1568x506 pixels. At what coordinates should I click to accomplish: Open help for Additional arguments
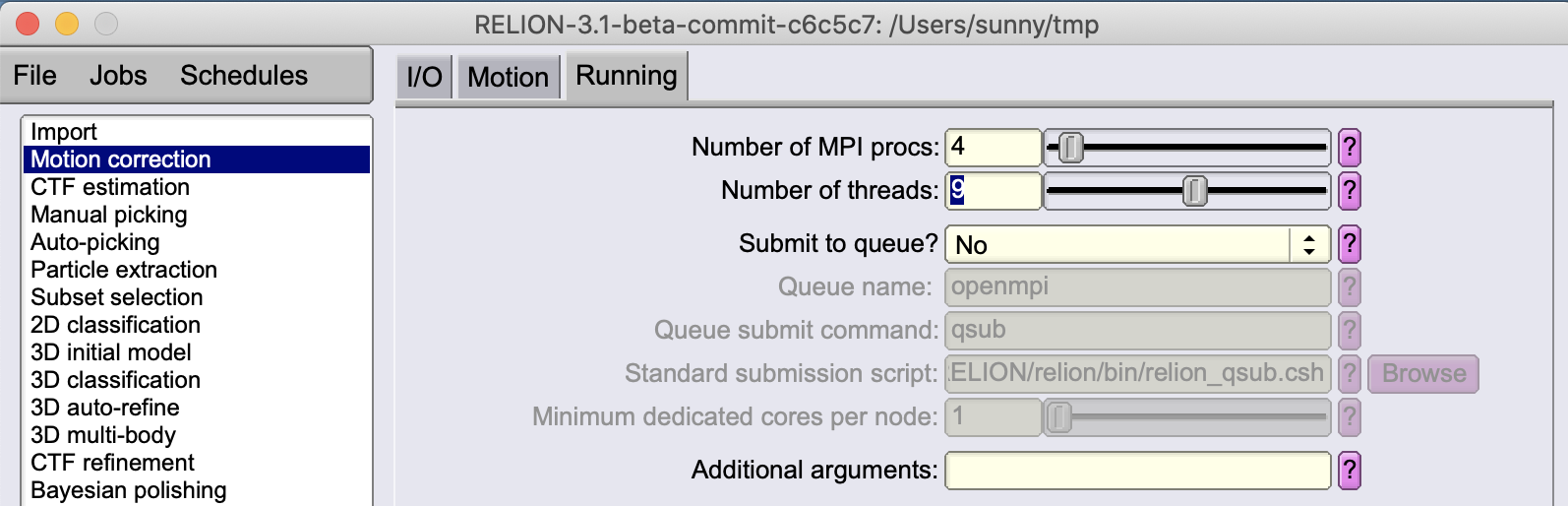(1350, 471)
